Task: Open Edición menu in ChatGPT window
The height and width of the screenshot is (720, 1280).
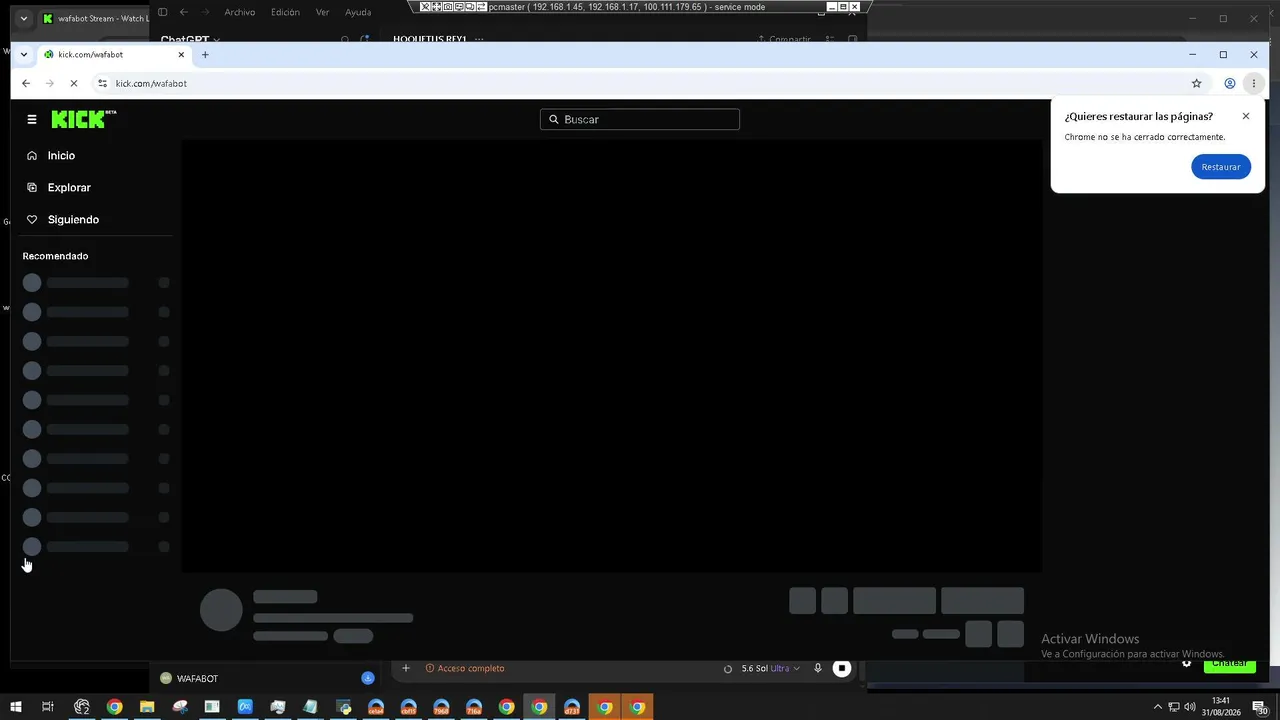Action: pos(285,12)
